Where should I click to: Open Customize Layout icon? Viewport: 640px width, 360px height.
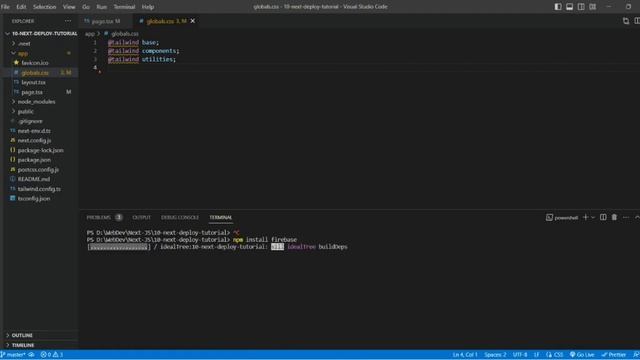click(593, 7)
